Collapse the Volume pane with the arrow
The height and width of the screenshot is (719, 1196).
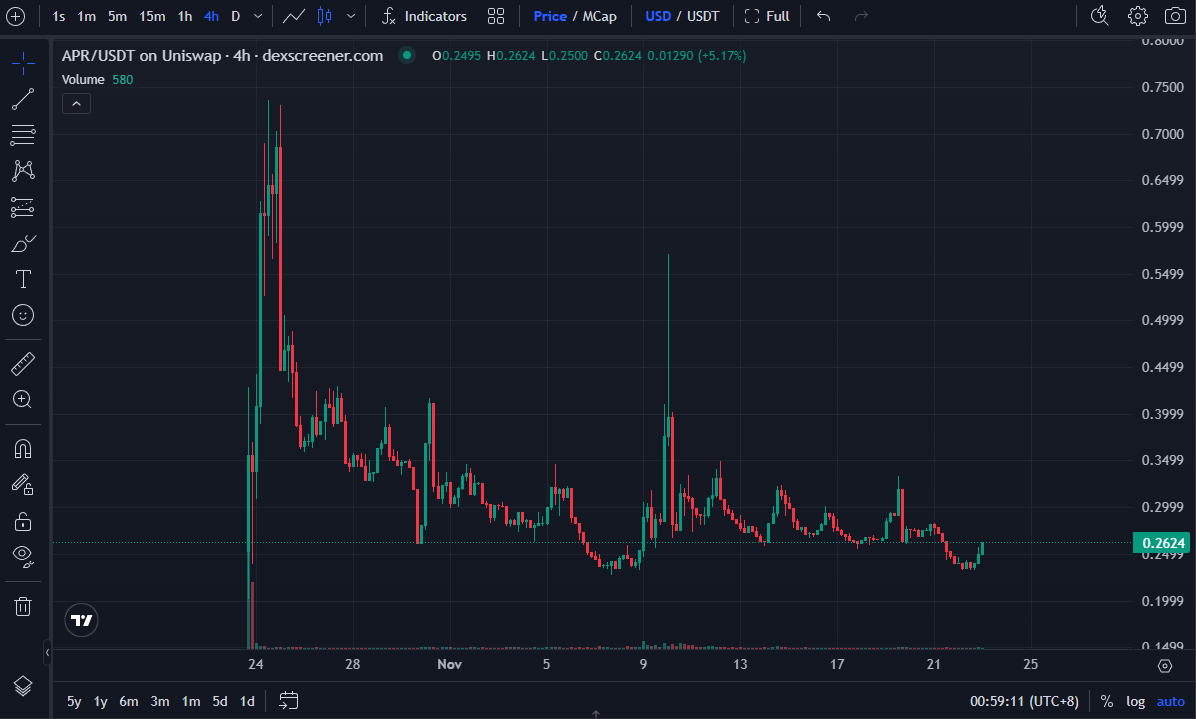point(76,103)
